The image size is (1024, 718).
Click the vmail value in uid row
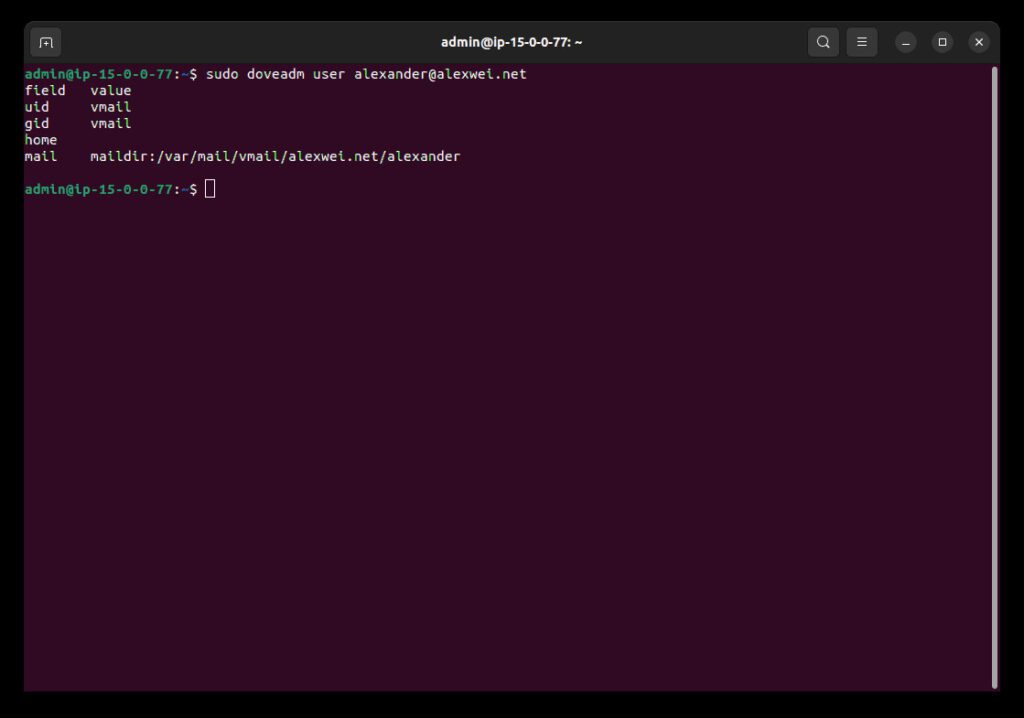coord(110,107)
